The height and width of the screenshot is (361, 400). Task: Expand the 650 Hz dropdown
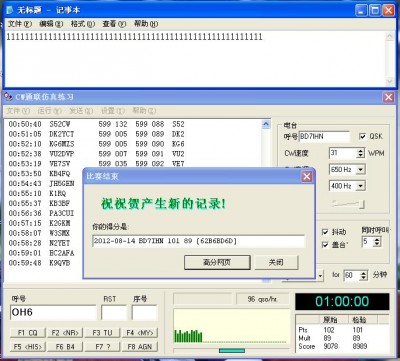pos(360,169)
